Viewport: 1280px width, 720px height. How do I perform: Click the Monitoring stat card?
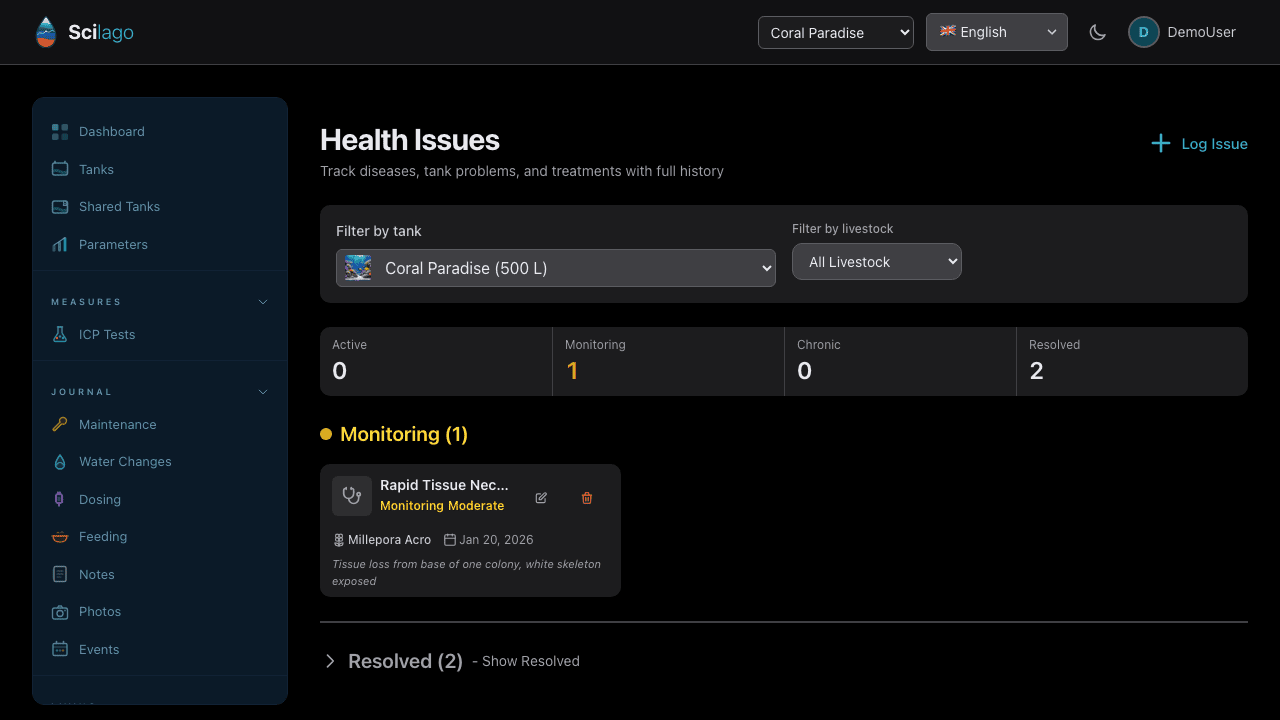click(668, 361)
